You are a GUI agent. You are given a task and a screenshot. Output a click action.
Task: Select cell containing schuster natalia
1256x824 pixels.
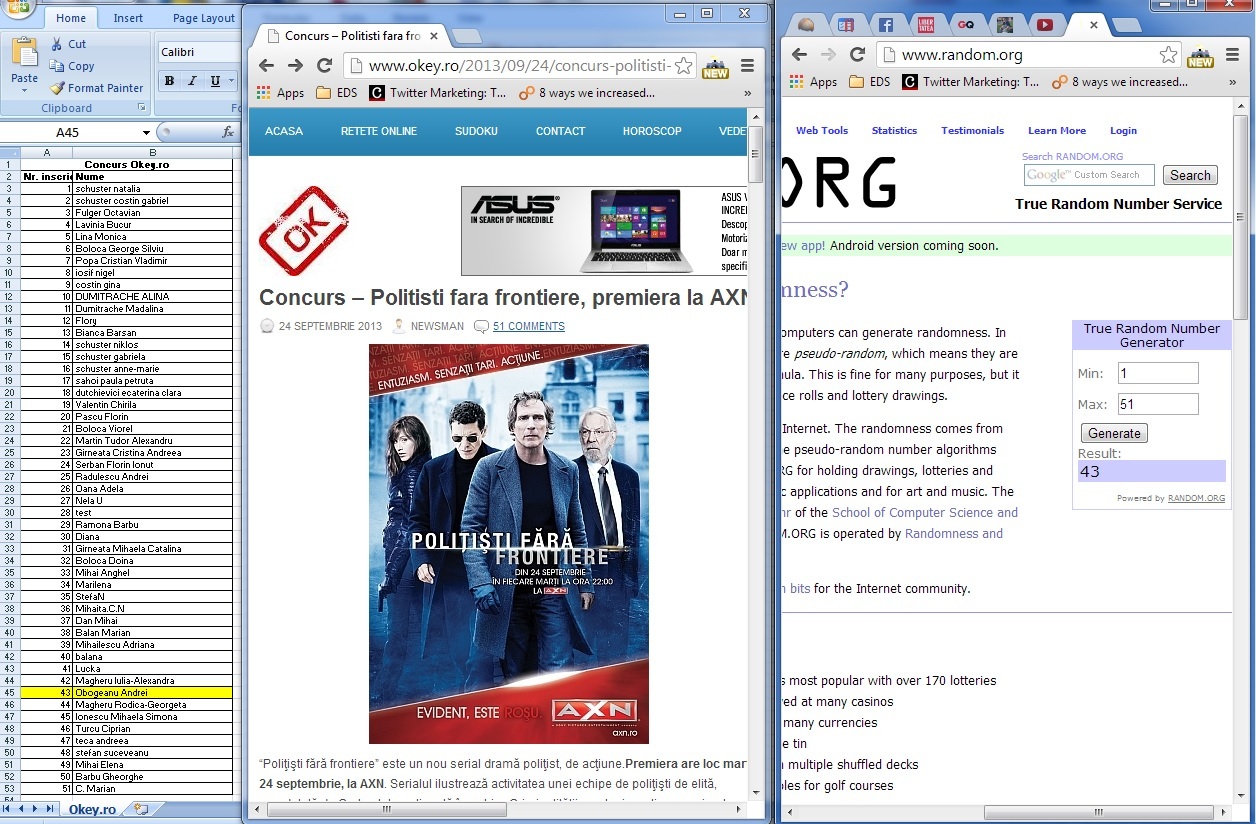tap(152, 188)
